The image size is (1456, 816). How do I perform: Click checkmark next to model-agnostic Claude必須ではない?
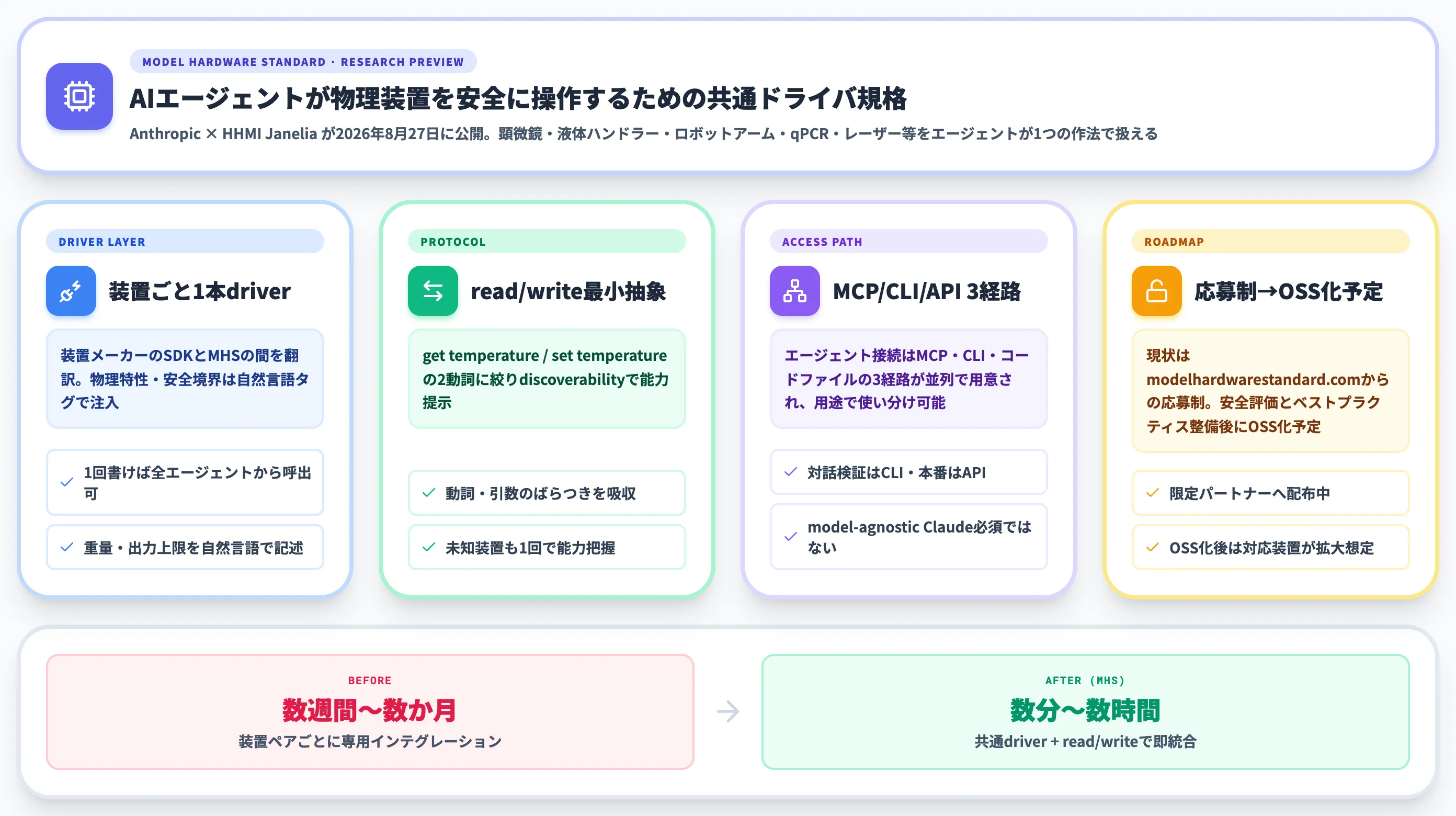[791, 537]
